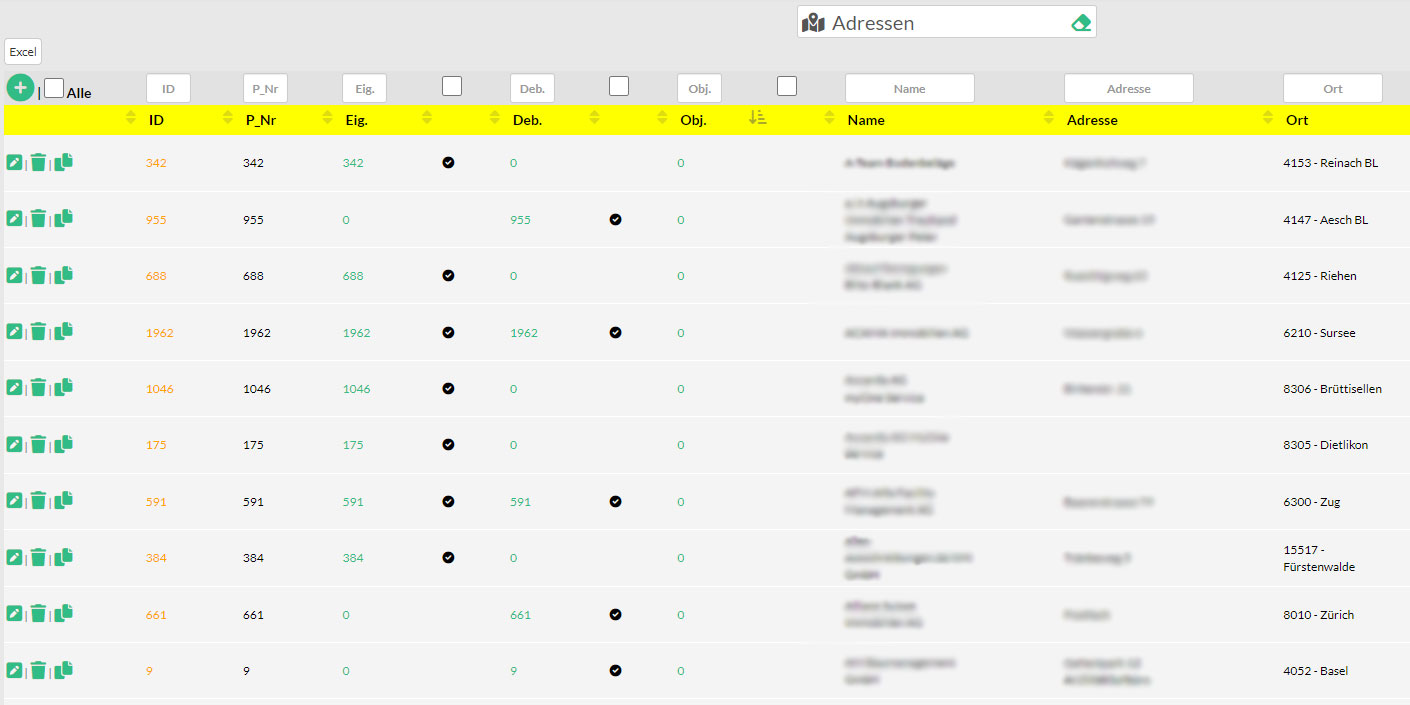Delete the row with ID 955
This screenshot has height=705, width=1410.
[38, 219]
